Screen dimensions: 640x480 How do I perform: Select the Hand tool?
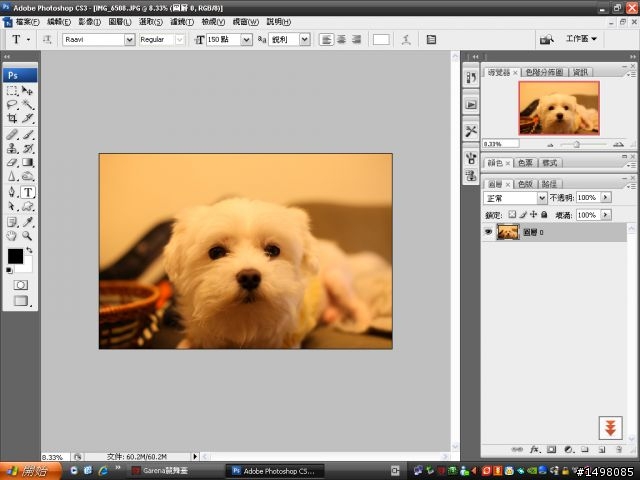(12, 236)
